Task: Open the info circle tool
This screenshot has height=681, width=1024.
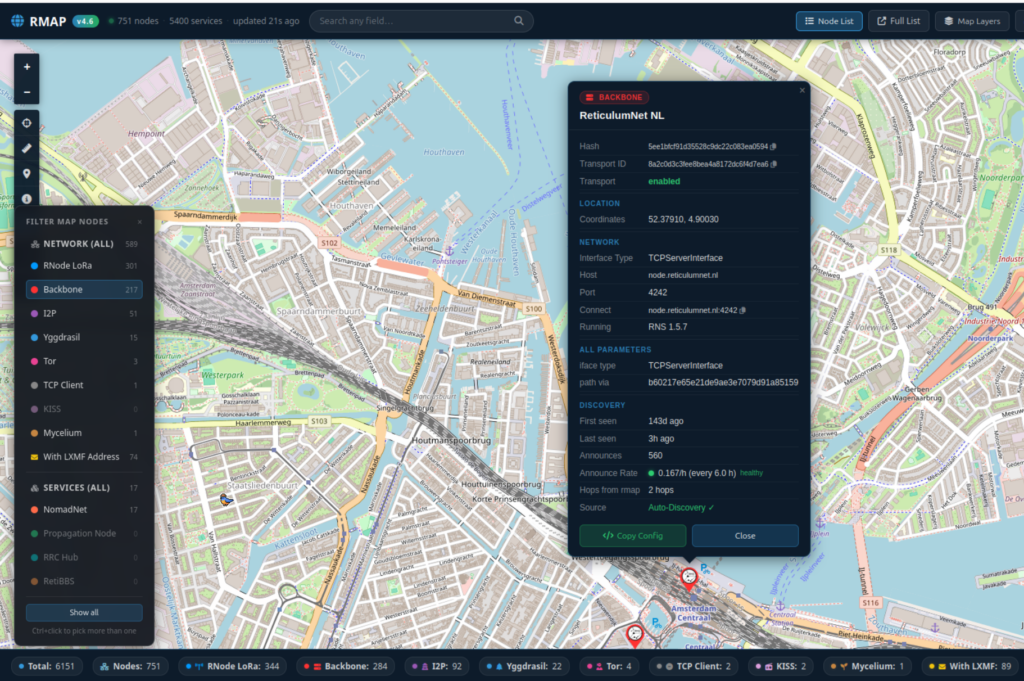Action: [x=27, y=198]
